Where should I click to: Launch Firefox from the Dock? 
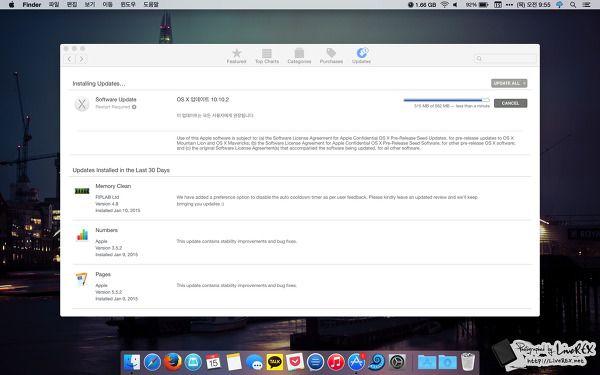[173, 362]
